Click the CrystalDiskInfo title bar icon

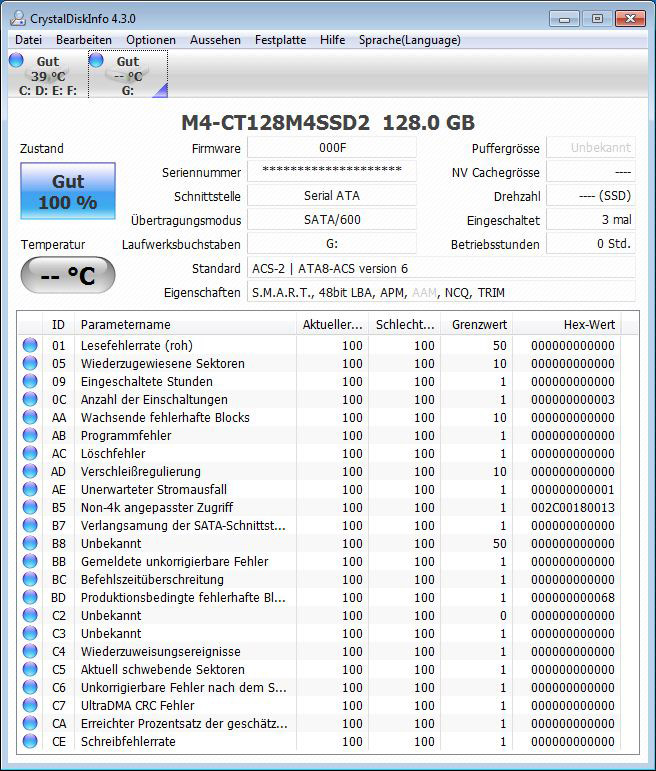click(x=18, y=18)
